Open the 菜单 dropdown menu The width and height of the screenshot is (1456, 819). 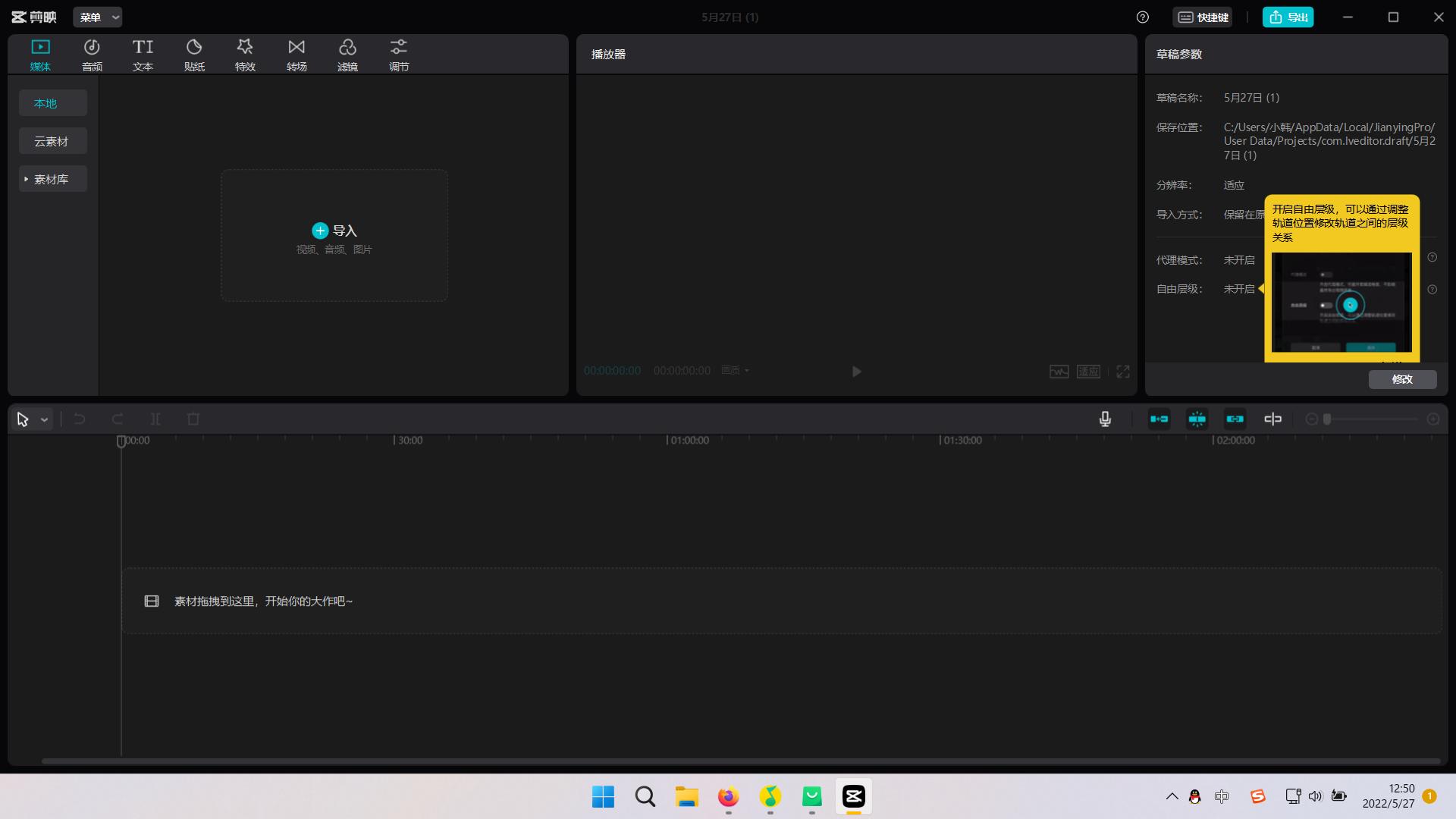click(98, 17)
